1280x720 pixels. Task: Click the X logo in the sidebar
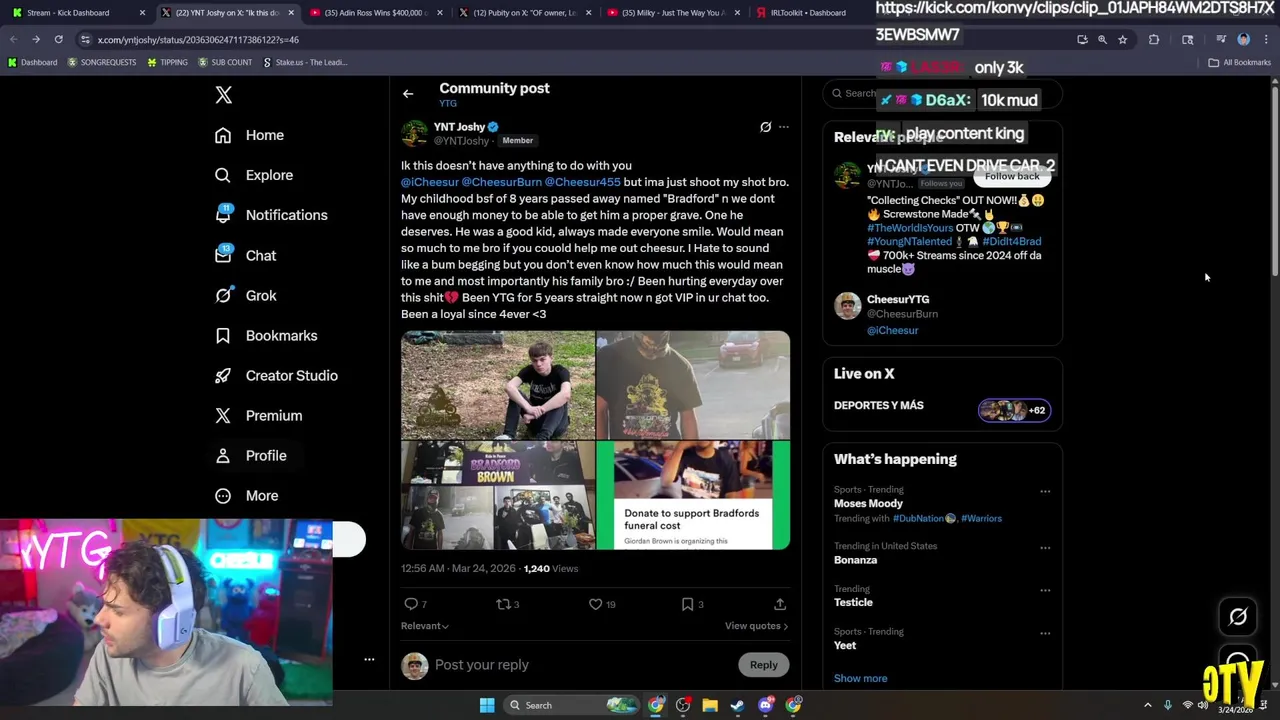[x=223, y=95]
